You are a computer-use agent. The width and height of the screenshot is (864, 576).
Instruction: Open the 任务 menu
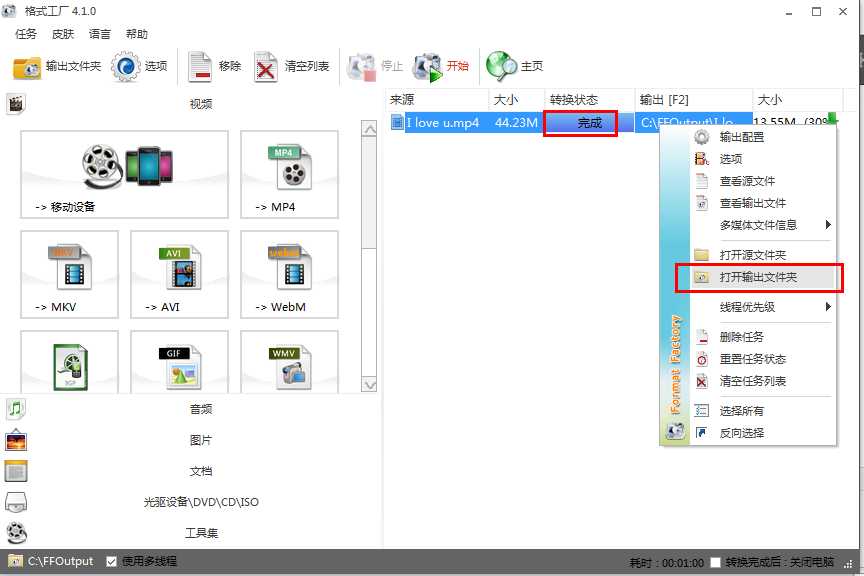[26, 34]
